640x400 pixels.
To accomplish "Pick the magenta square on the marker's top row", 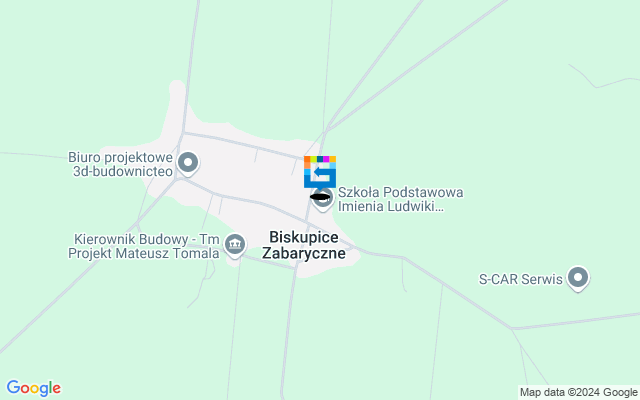I will pyautogui.click(x=326, y=159).
